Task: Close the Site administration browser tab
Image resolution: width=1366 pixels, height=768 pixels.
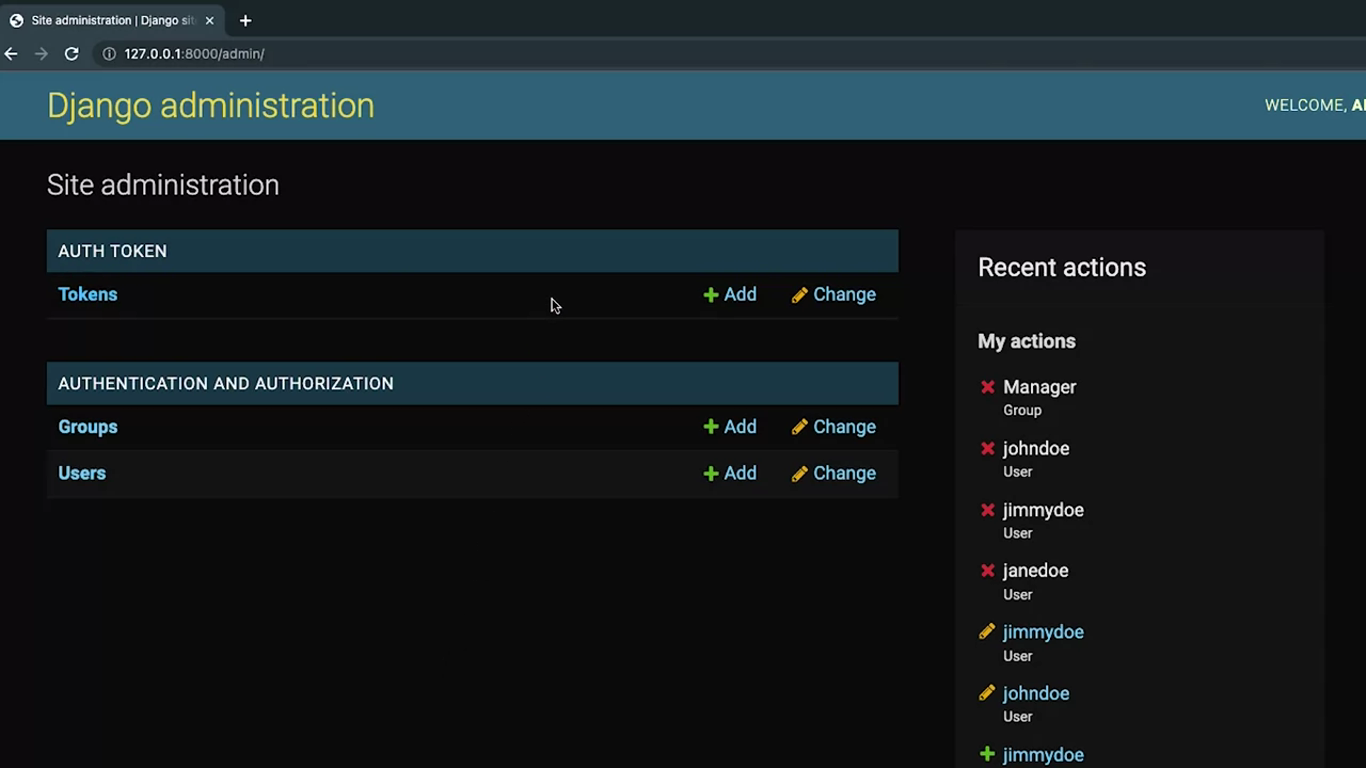Action: [x=209, y=20]
